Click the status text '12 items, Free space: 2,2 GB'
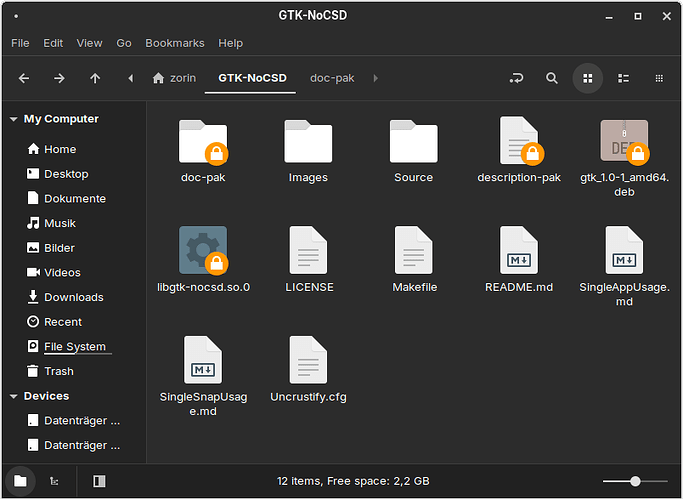The width and height of the screenshot is (683, 499). (x=353, y=481)
